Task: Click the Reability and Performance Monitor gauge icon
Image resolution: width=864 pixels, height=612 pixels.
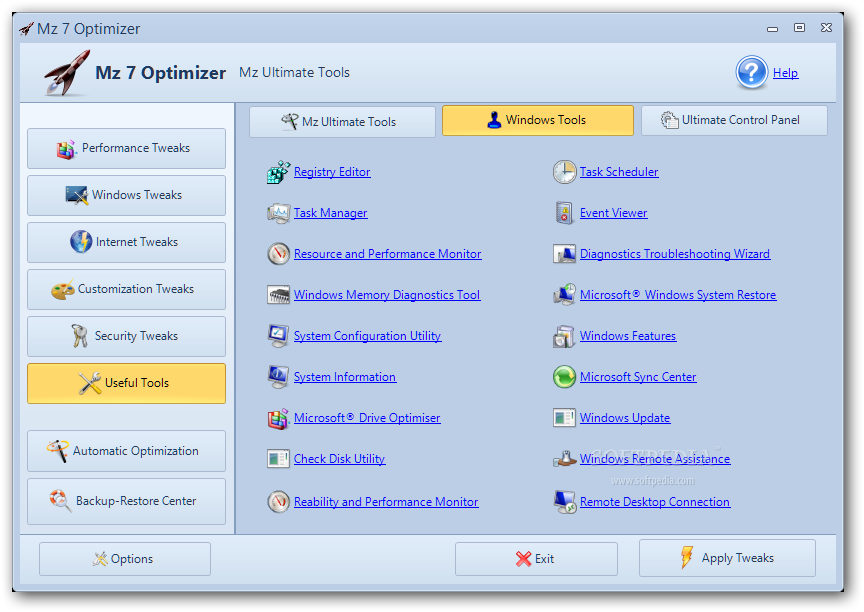Action: coord(278,502)
